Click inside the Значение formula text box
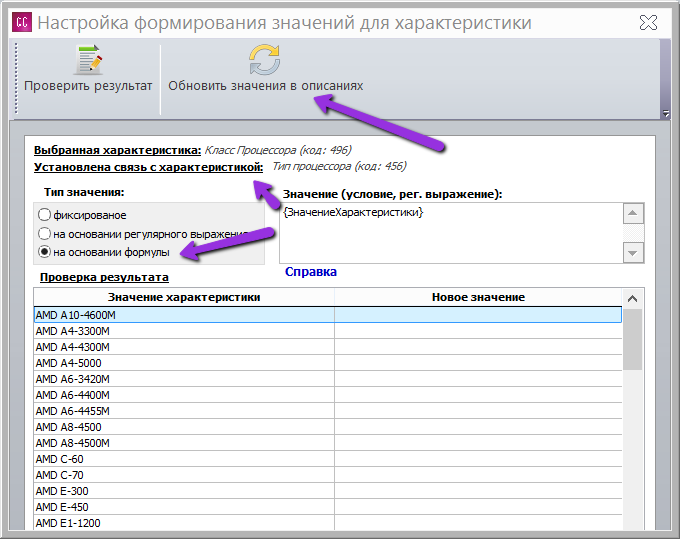 click(451, 233)
